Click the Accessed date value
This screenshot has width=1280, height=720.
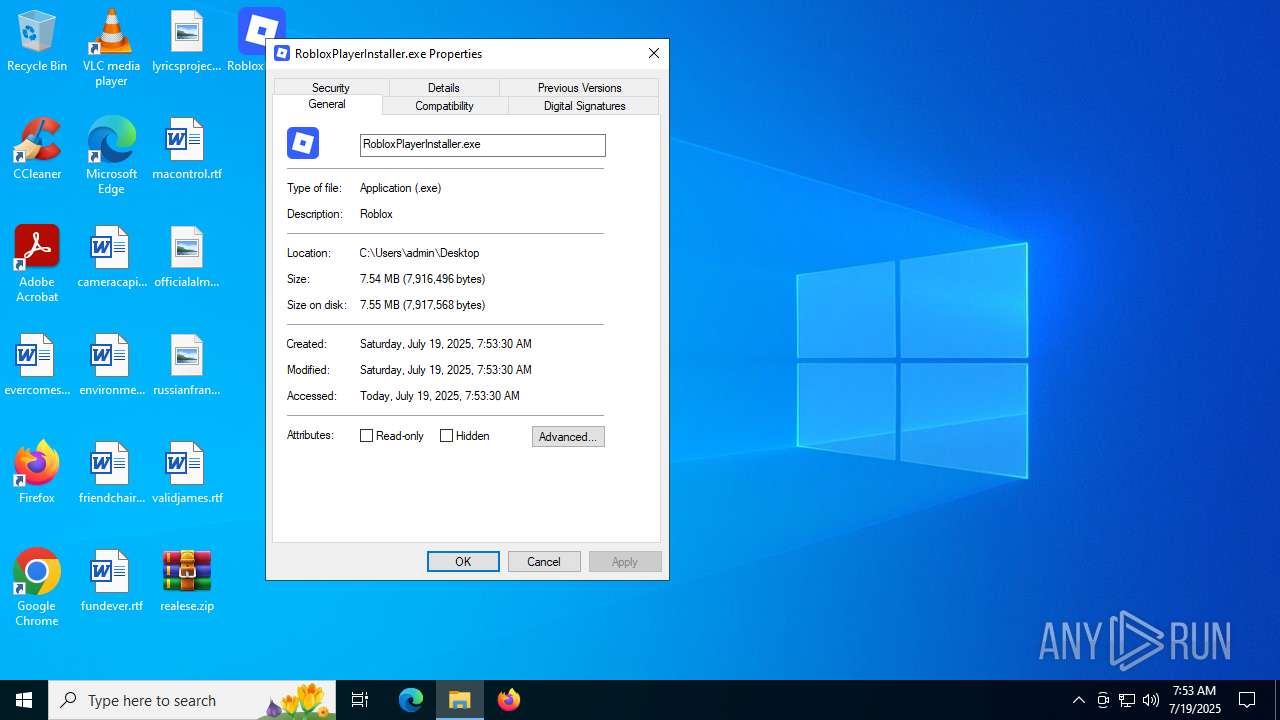click(x=440, y=396)
